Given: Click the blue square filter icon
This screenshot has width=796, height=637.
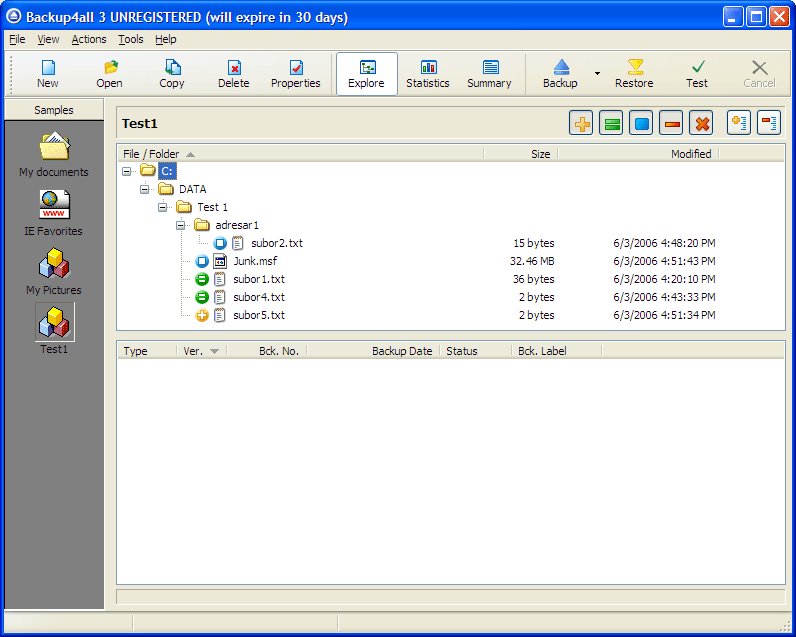Looking at the screenshot, I should (641, 123).
